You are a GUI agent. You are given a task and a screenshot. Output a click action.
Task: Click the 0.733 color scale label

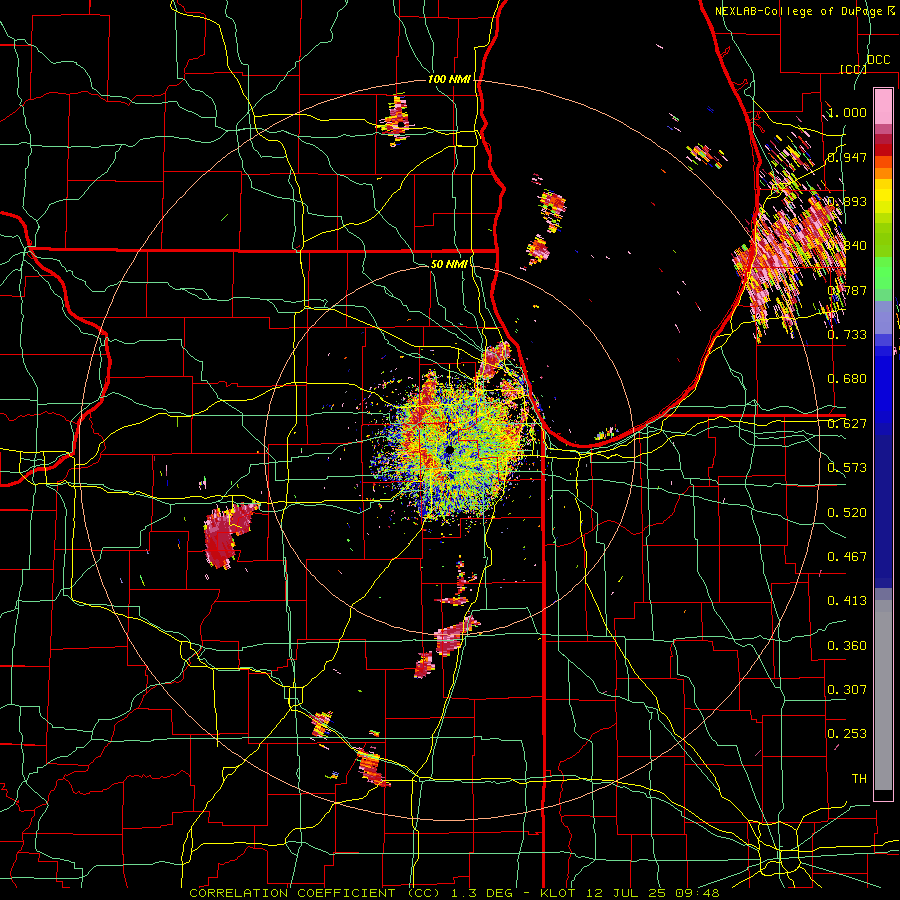click(847, 335)
